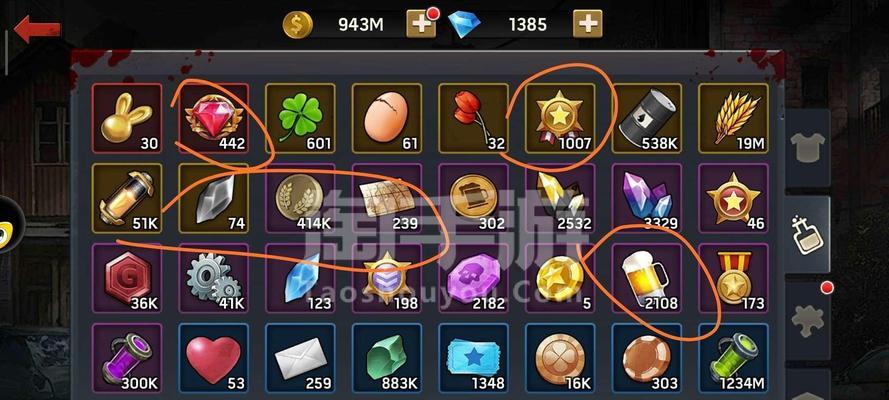Select the purple skull gem item 2182

(x=474, y=278)
